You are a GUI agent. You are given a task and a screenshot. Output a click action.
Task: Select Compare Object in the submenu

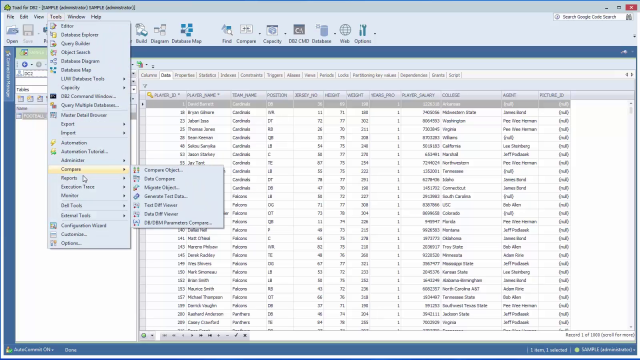click(178, 170)
